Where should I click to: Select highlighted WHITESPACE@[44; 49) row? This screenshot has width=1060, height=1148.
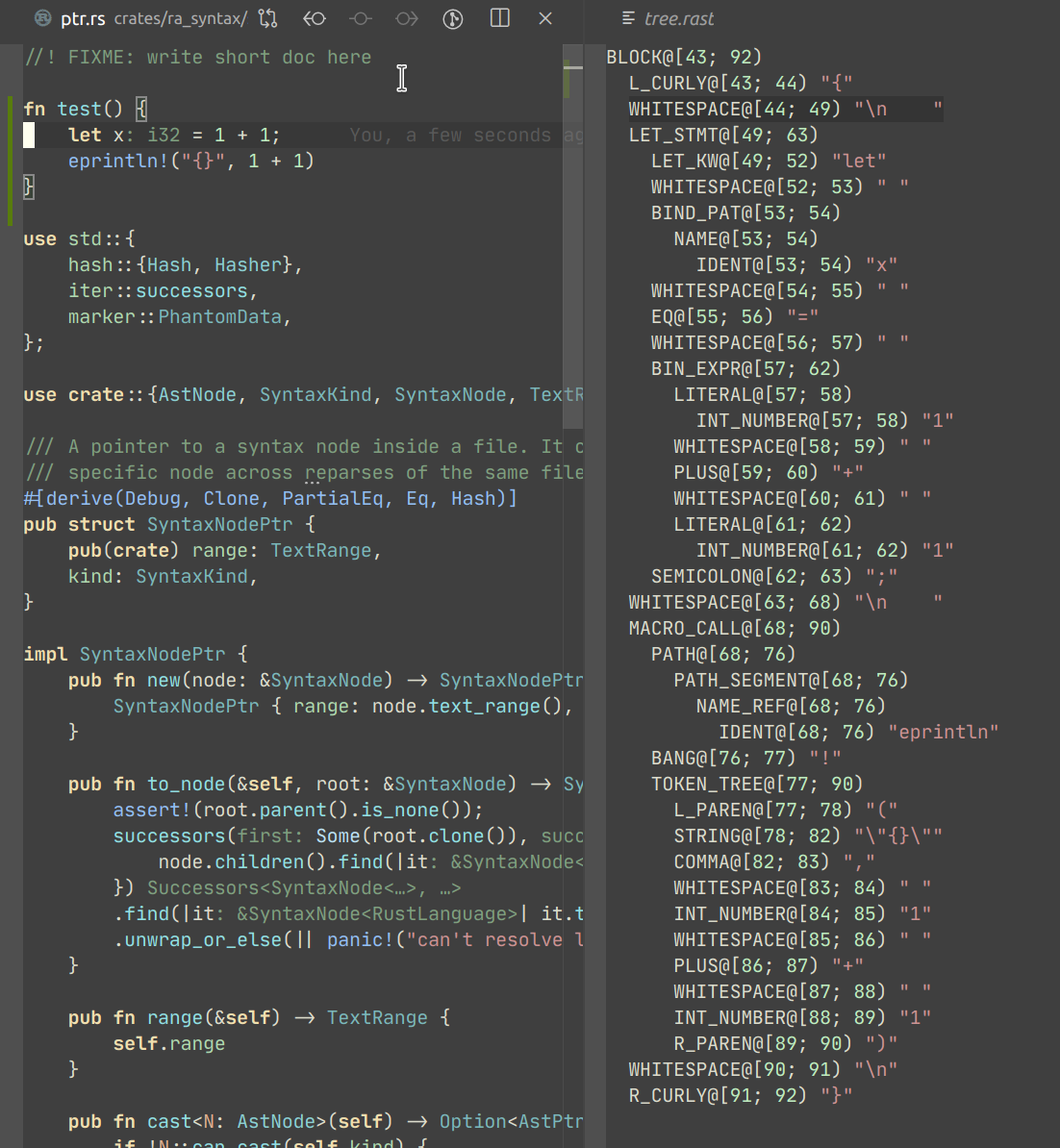point(785,109)
